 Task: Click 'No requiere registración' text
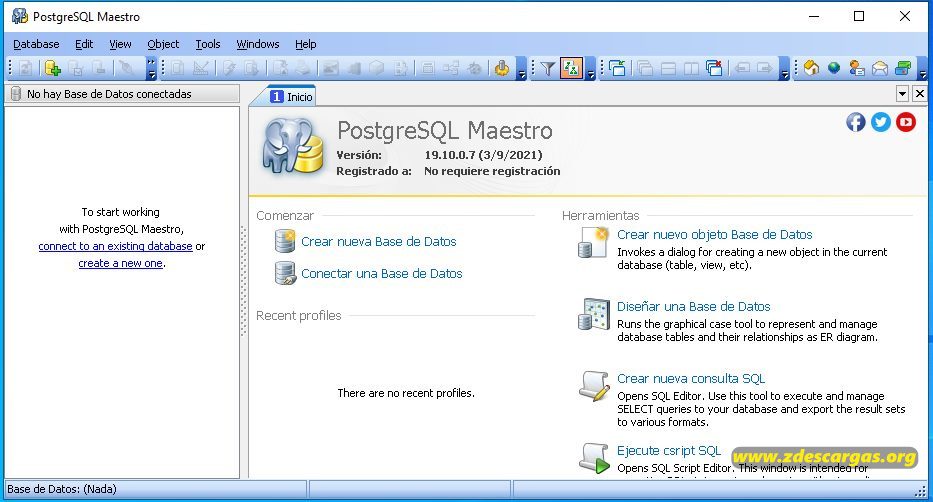coord(492,171)
